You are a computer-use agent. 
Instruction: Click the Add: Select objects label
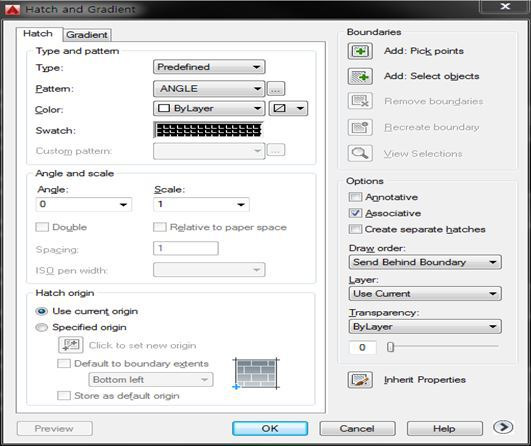(x=431, y=76)
